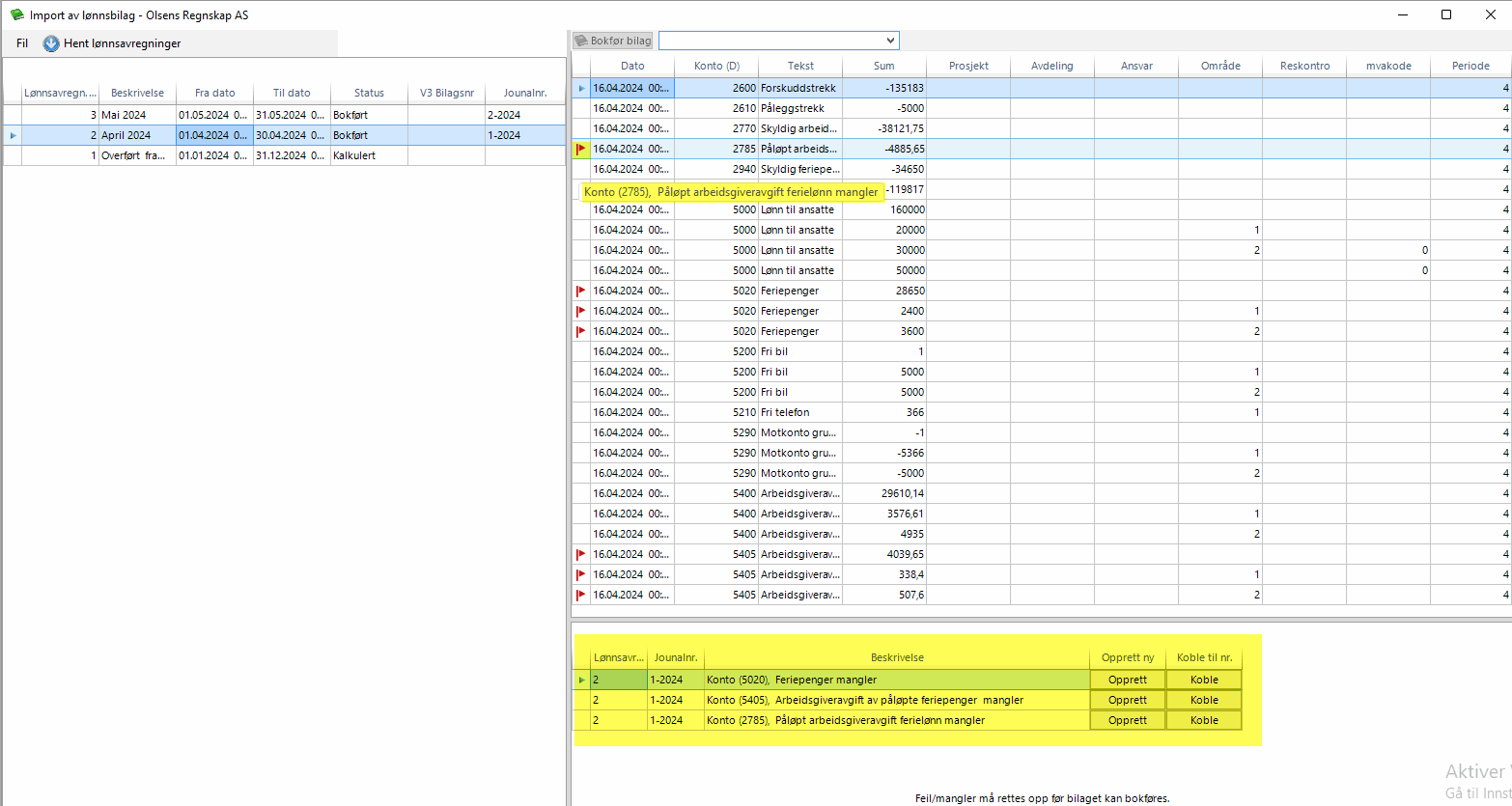Click Opprett for Konto 5020 Feriepenger mangler

[1128, 680]
